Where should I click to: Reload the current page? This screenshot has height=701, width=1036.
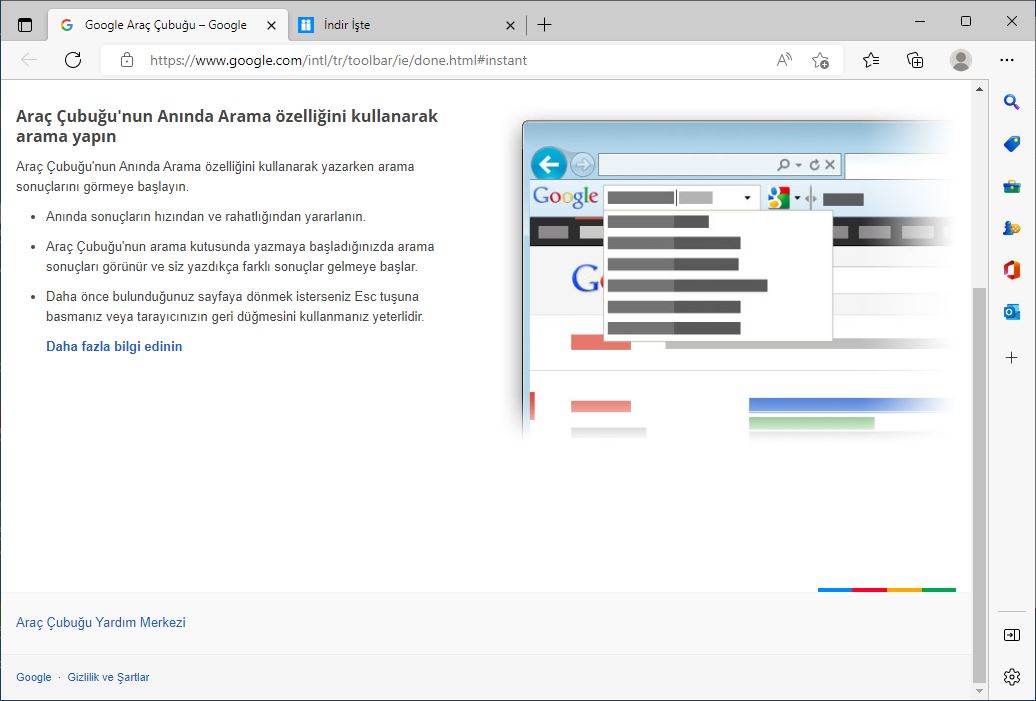[x=73, y=60]
